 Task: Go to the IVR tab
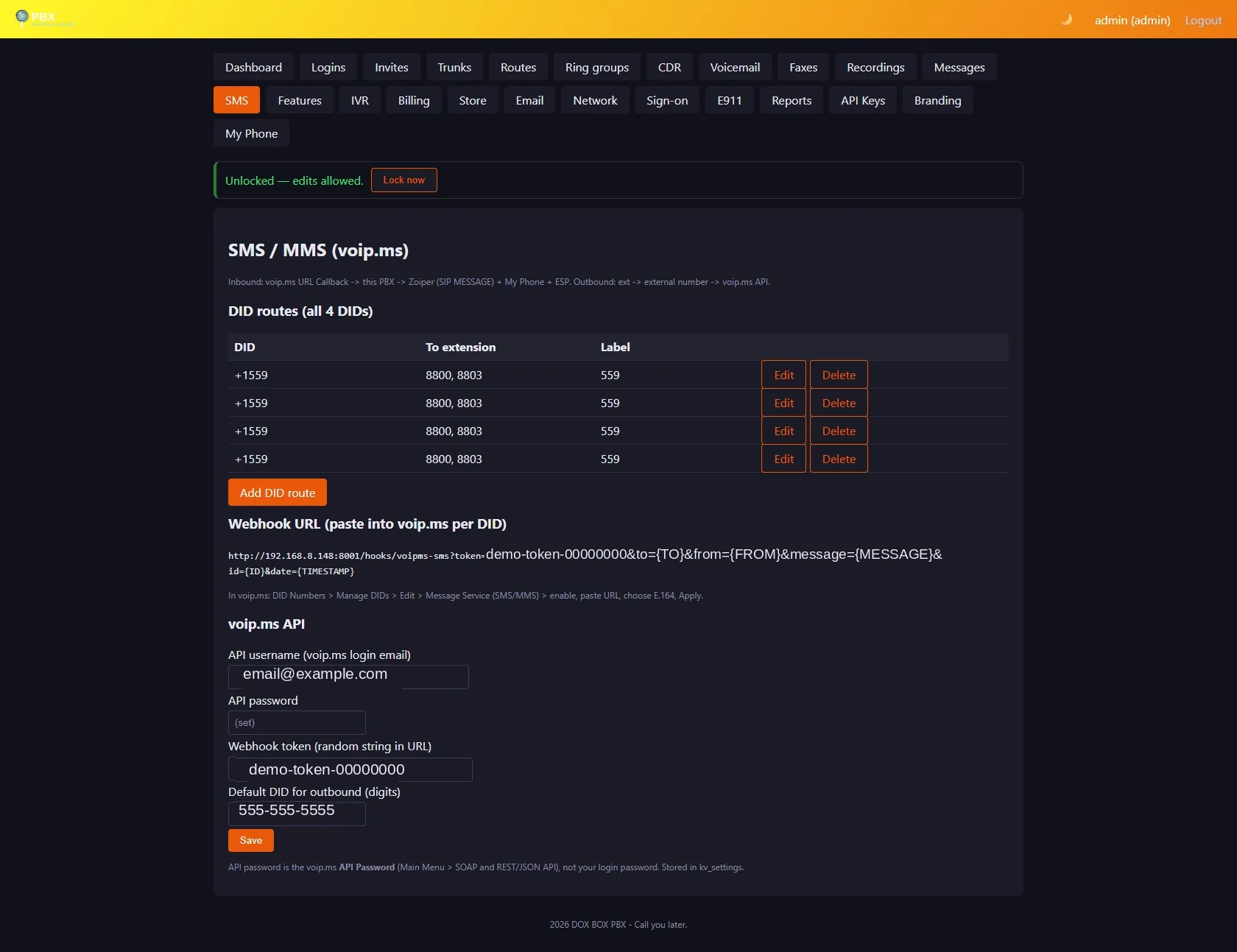[x=360, y=100]
